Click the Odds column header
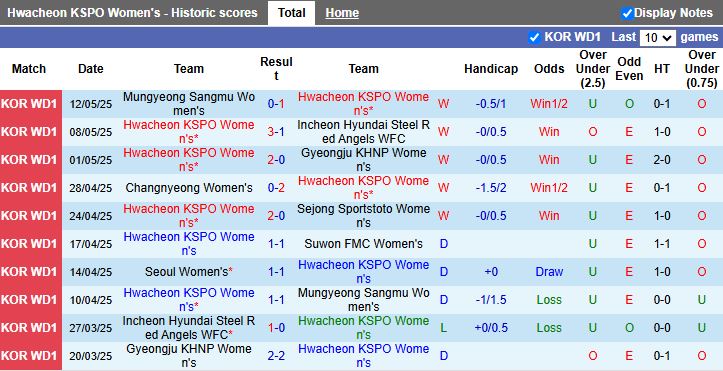 tap(549, 69)
